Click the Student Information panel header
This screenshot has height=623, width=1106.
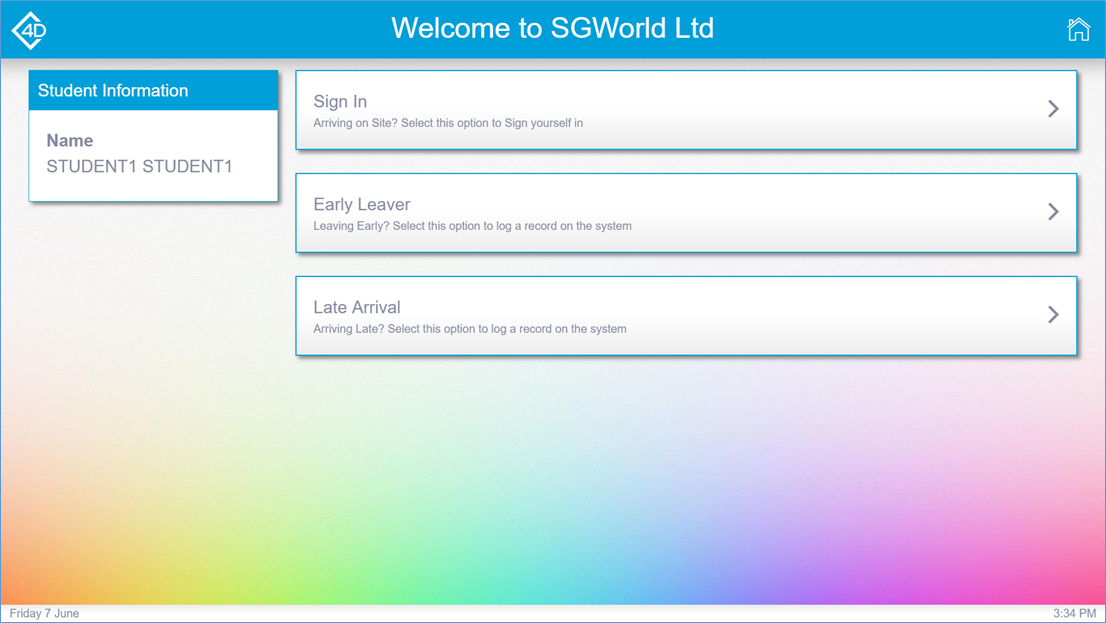point(154,90)
